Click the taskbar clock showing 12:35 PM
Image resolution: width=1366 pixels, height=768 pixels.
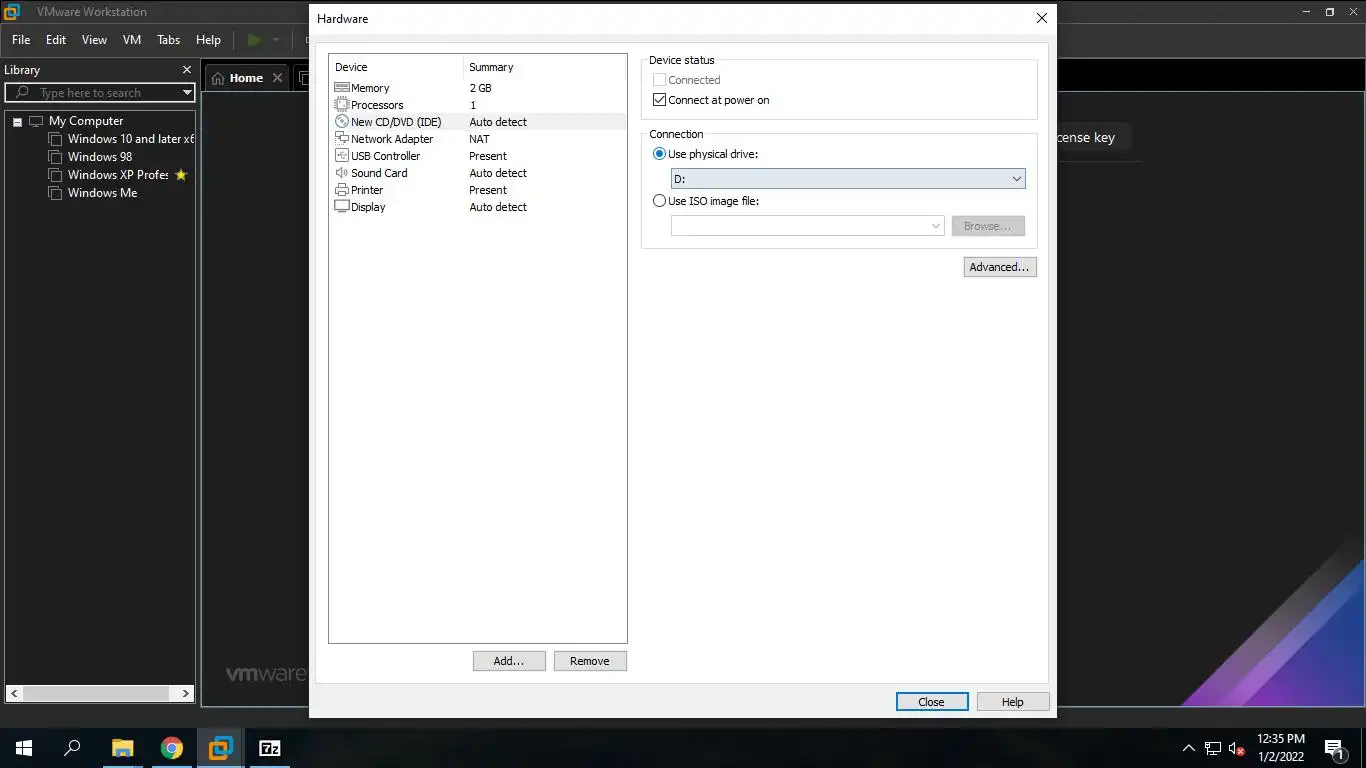[1281, 748]
